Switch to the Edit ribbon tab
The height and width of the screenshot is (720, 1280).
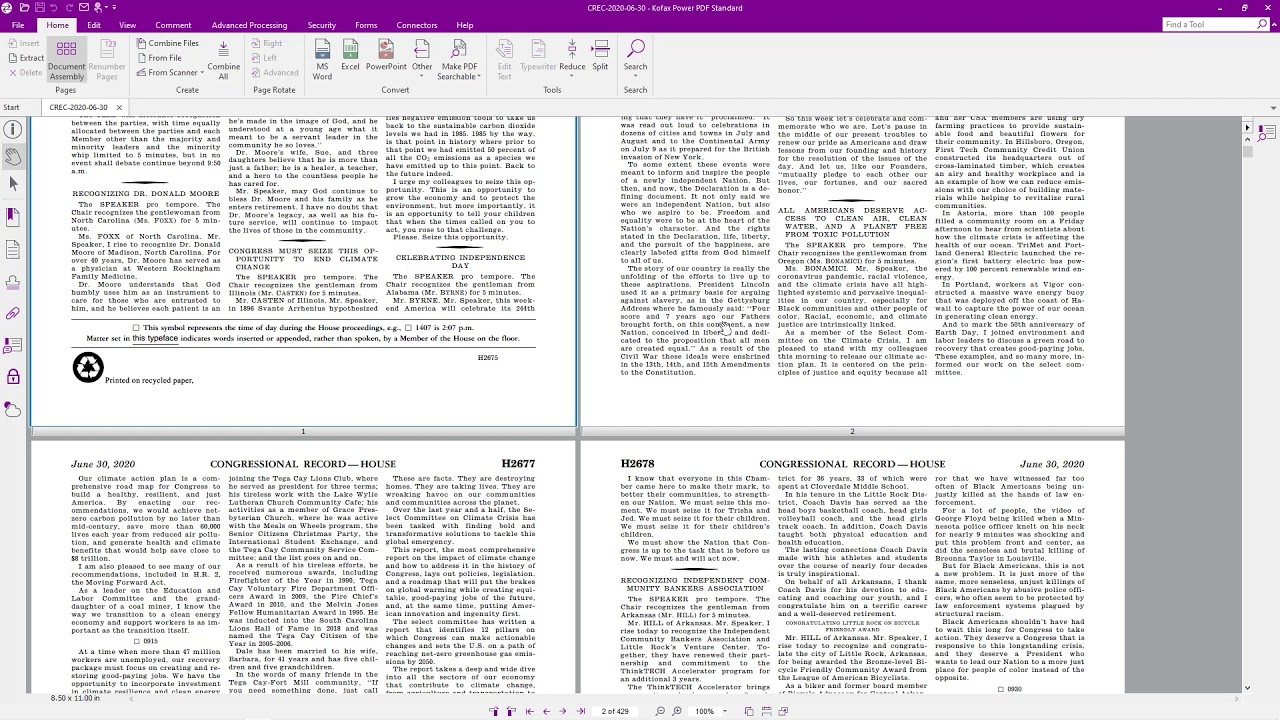click(x=94, y=25)
